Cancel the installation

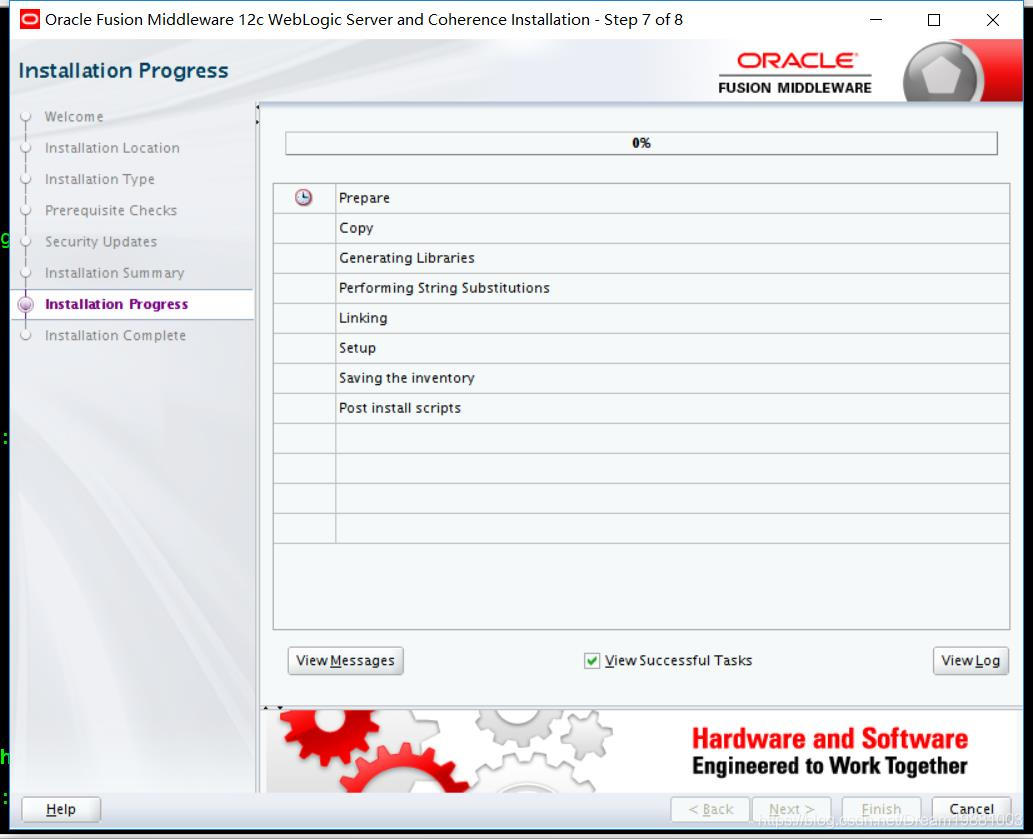coord(971,809)
